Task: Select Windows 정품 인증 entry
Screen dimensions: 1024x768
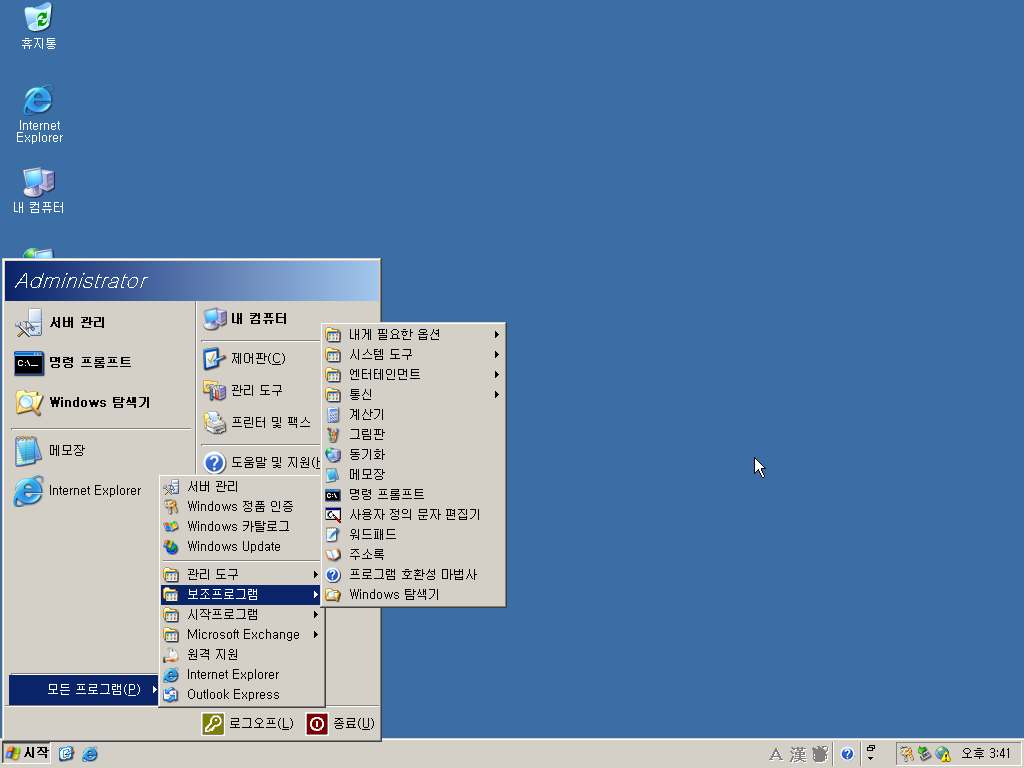Action: coord(242,507)
